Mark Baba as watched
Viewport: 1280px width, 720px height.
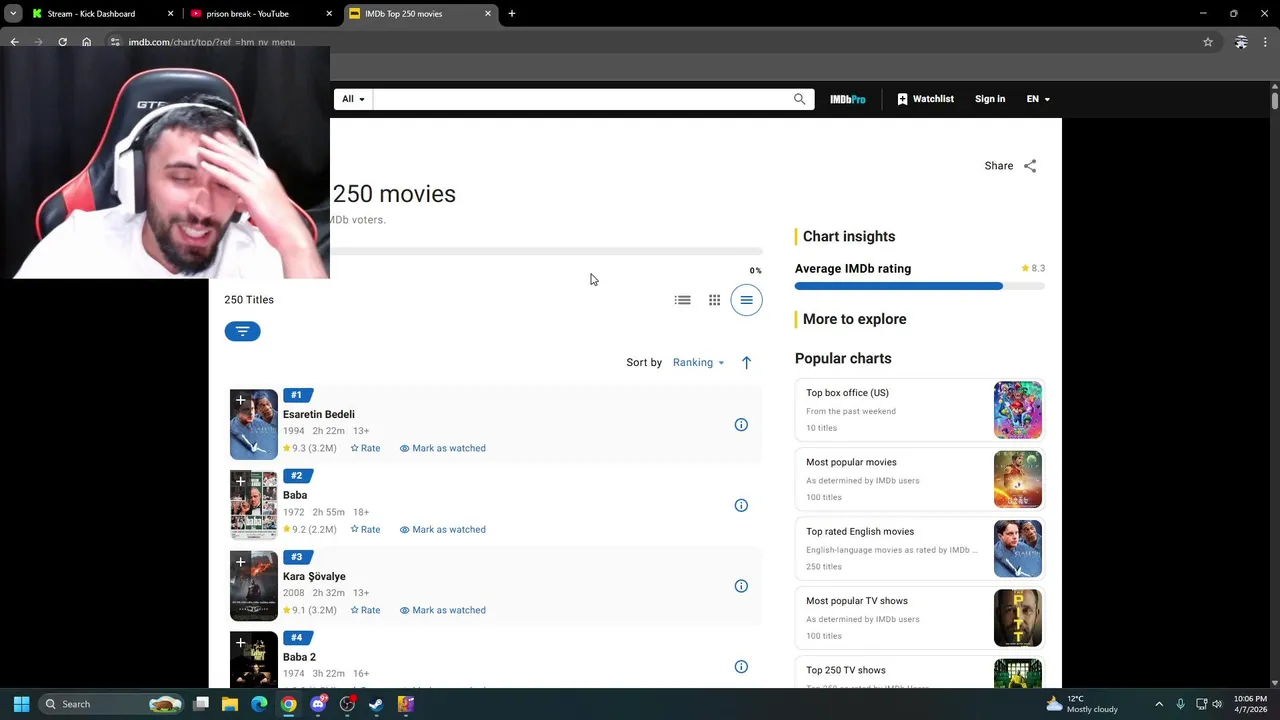coord(442,529)
